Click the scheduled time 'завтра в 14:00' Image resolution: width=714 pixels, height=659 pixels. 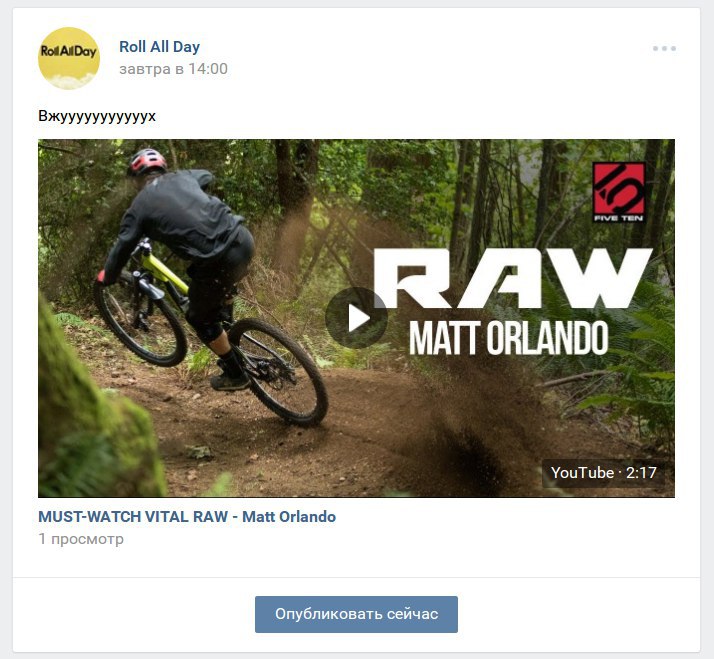[173, 69]
